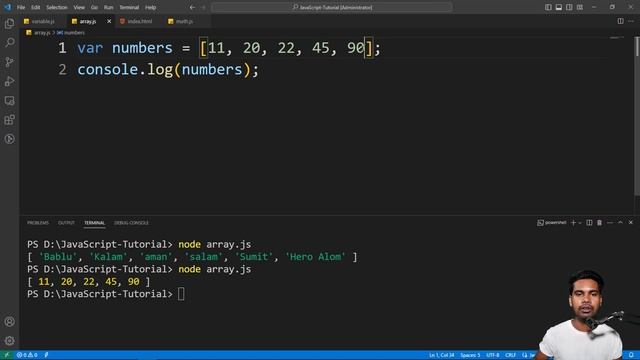Viewport: 640px width, 360px height.
Task: Open editor More Actions ellipsis
Action: click(x=631, y=21)
